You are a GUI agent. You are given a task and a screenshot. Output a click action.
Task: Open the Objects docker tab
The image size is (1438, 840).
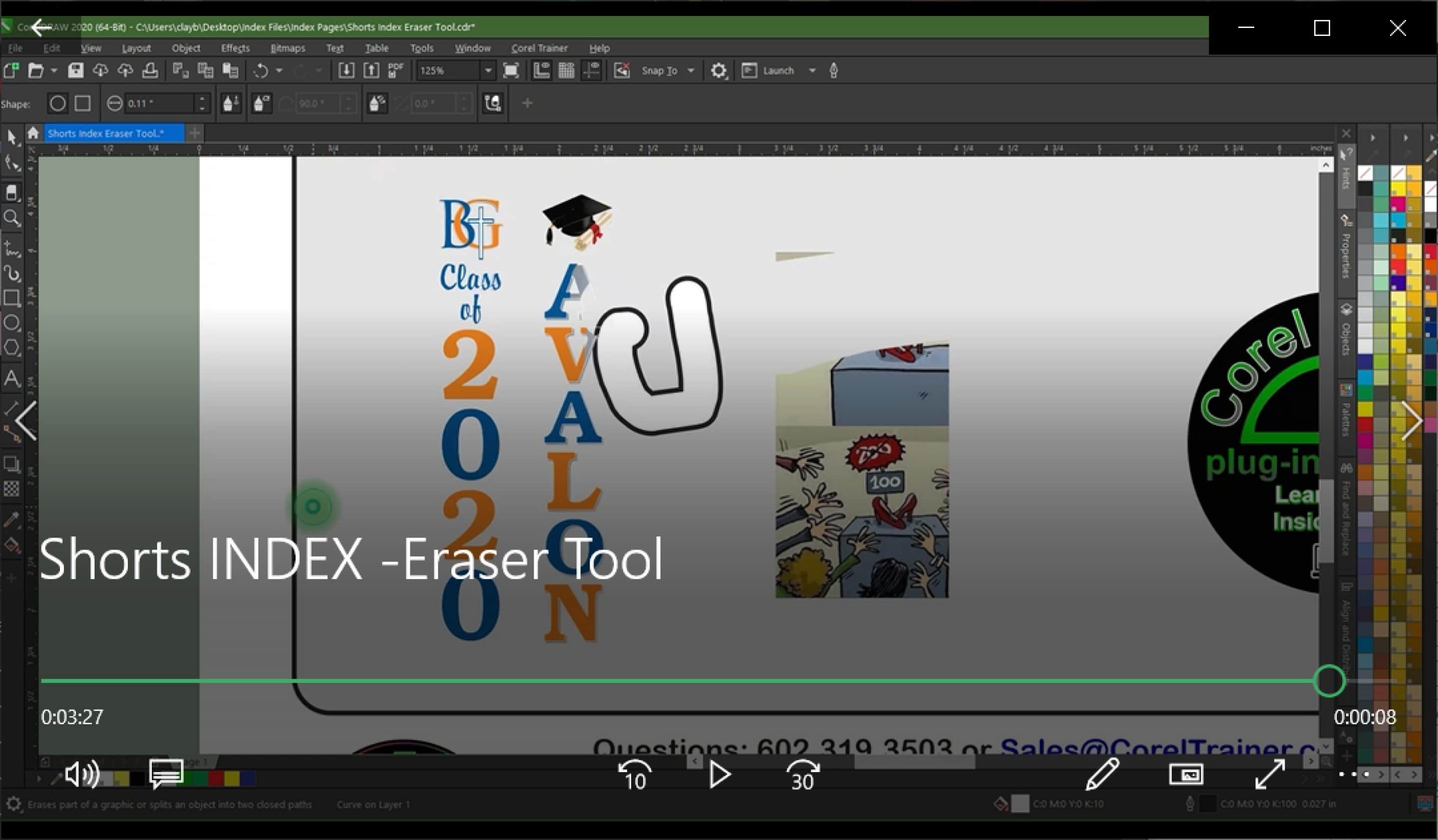(x=1346, y=329)
